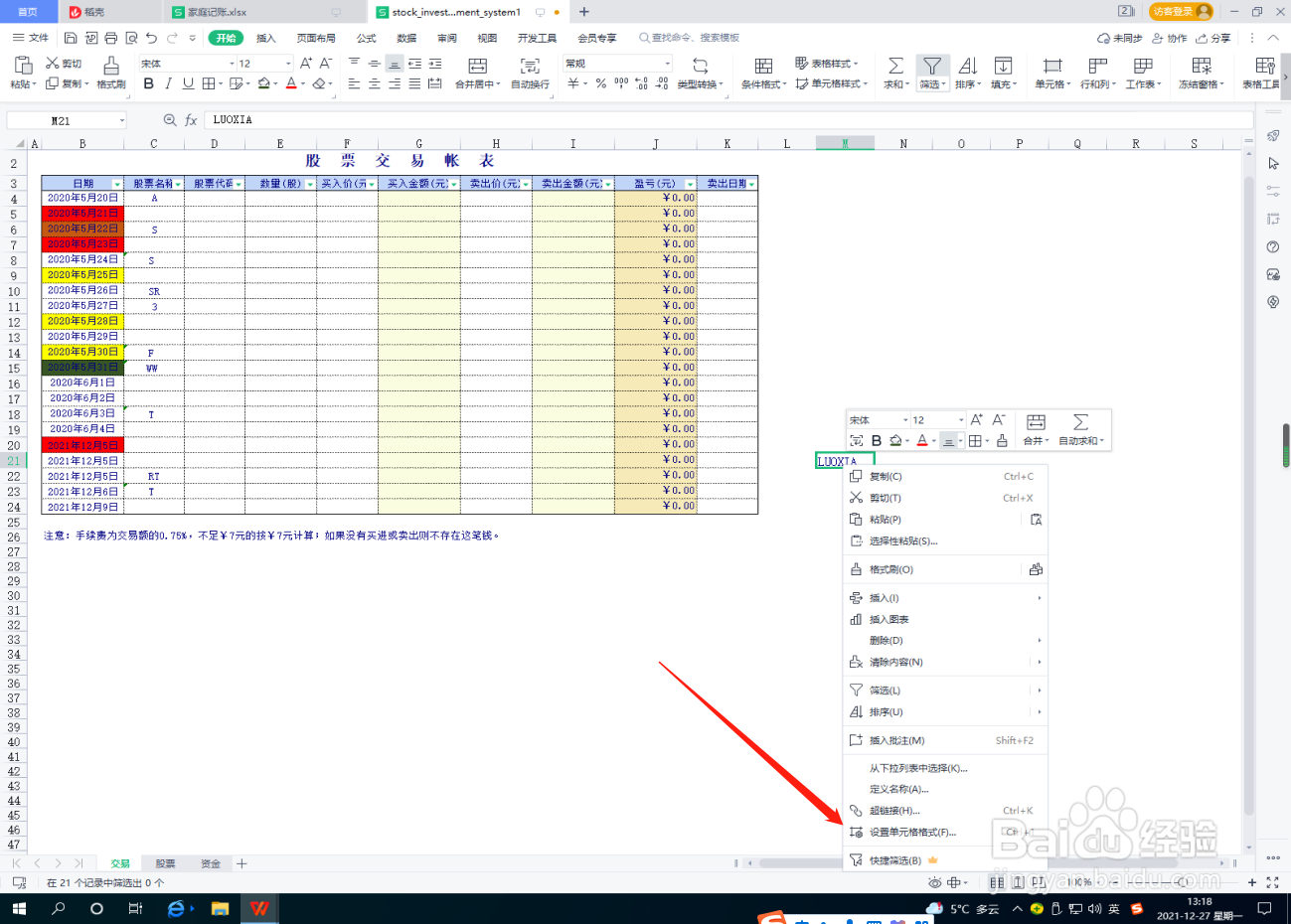Switch to the 股票 sheet tab
The height and width of the screenshot is (924, 1291).
tap(165, 863)
